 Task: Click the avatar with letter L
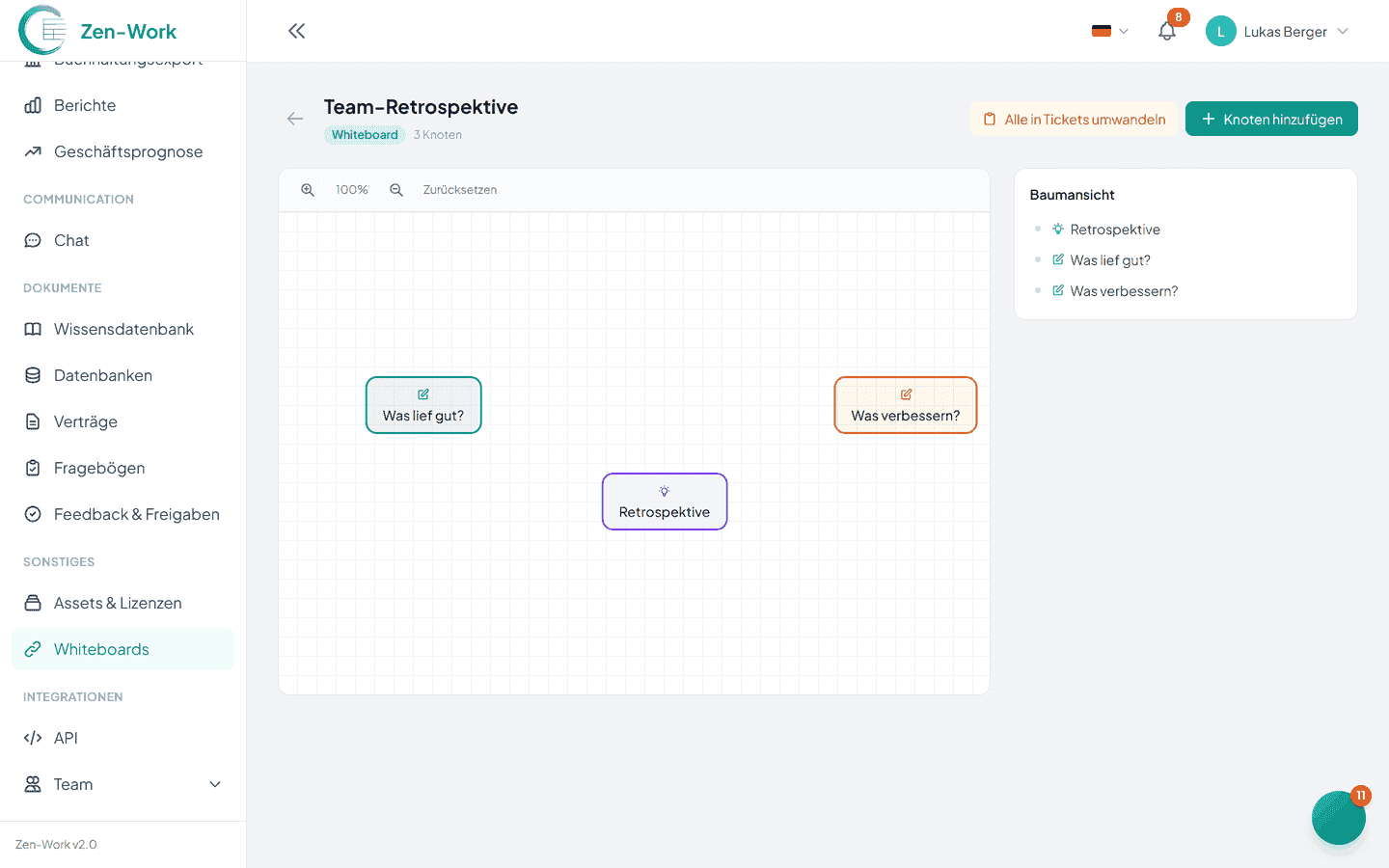[x=1220, y=31]
